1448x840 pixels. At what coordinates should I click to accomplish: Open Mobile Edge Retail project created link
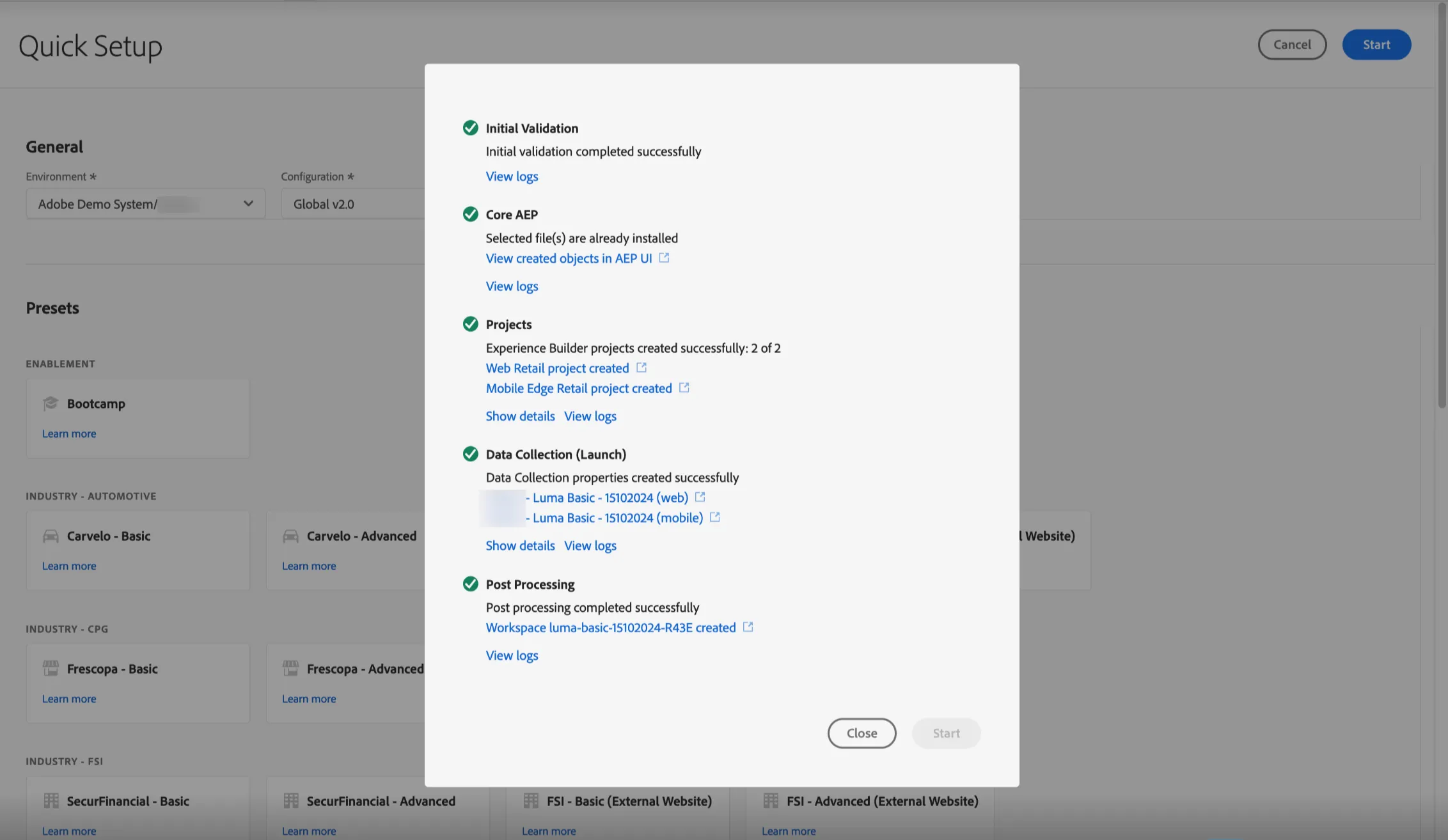(579, 388)
